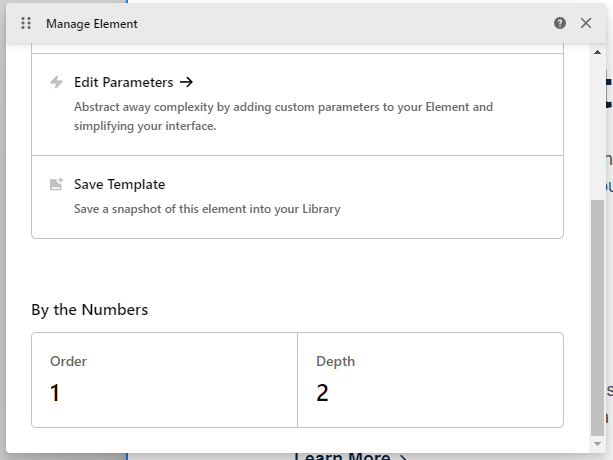Click the scrollbar track above the thumb
This screenshot has height=460, width=613.
[x=597, y=120]
